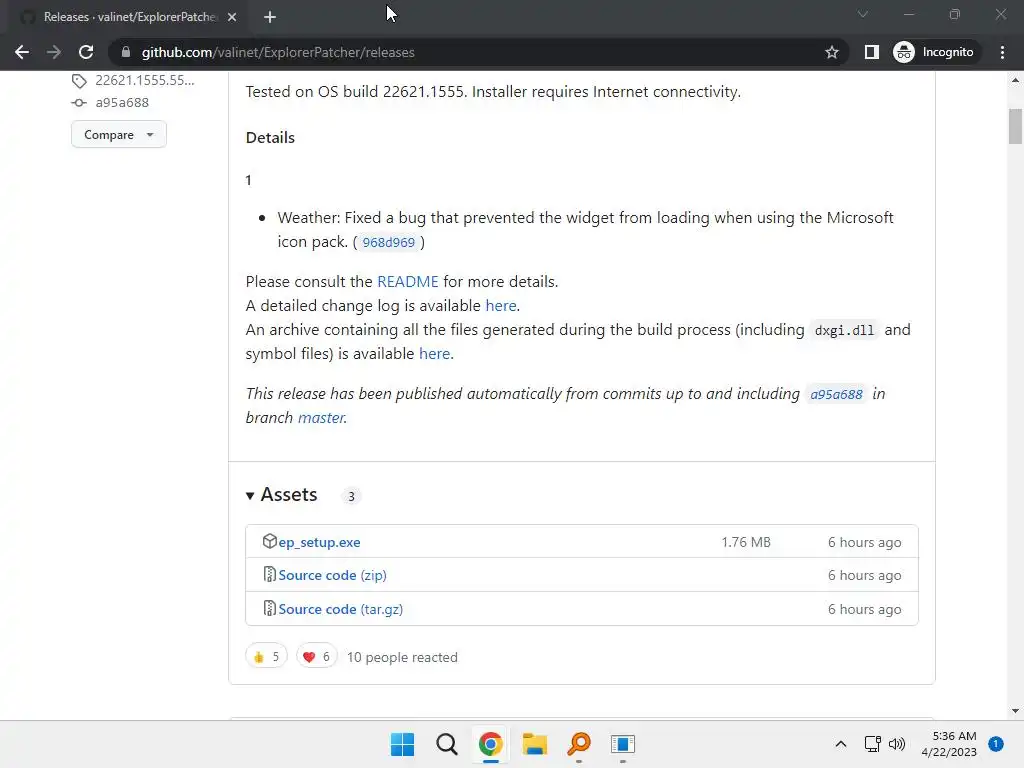Viewport: 1024px width, 768px height.
Task: Open the Compare dropdown
Action: click(118, 135)
